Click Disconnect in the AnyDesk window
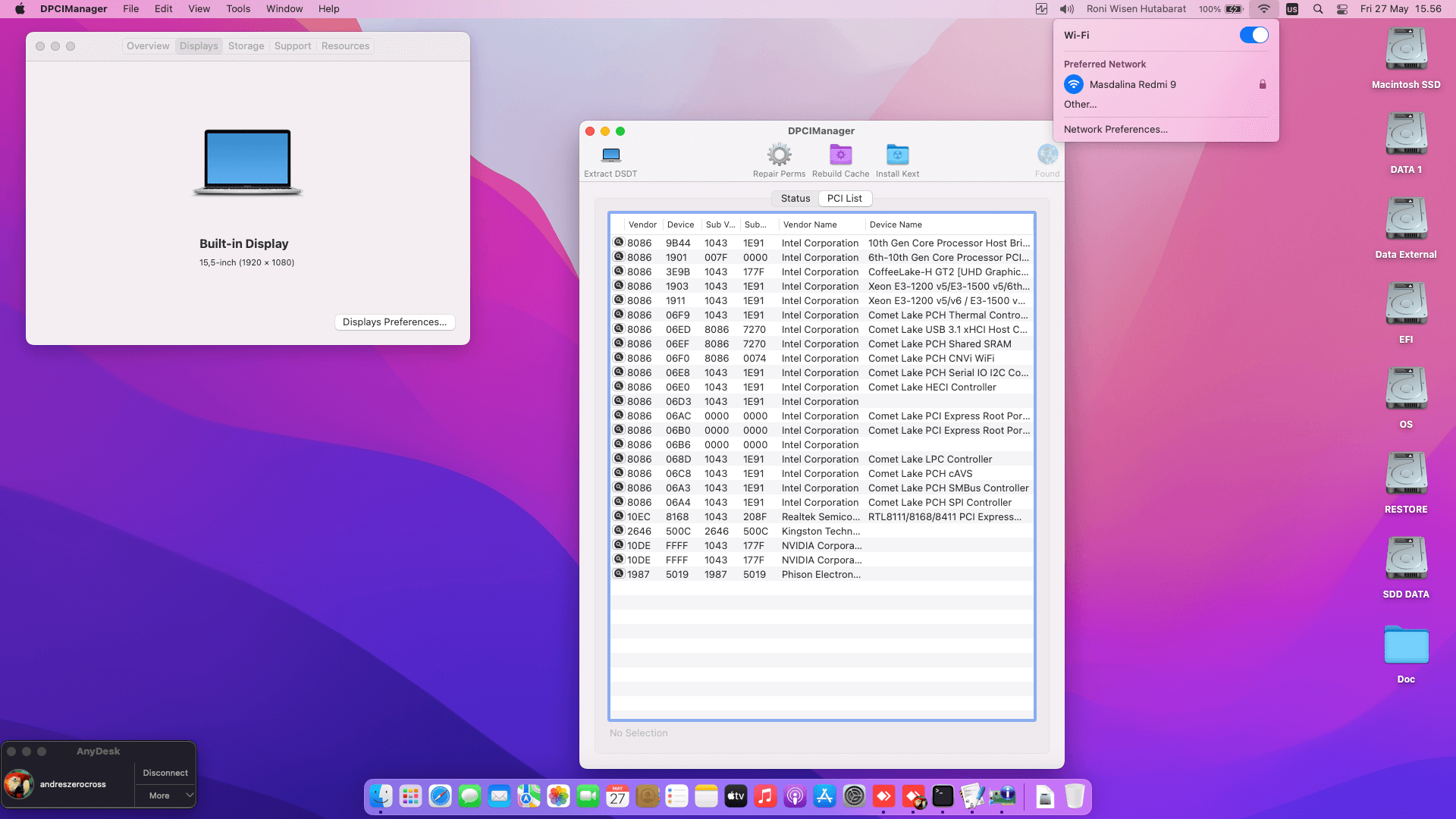The height and width of the screenshot is (819, 1456). [165, 773]
